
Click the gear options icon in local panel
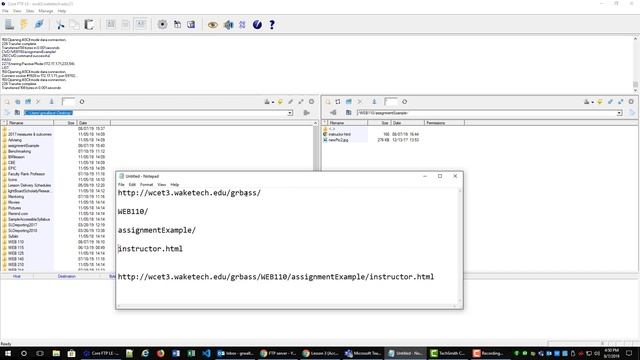pos(311,102)
